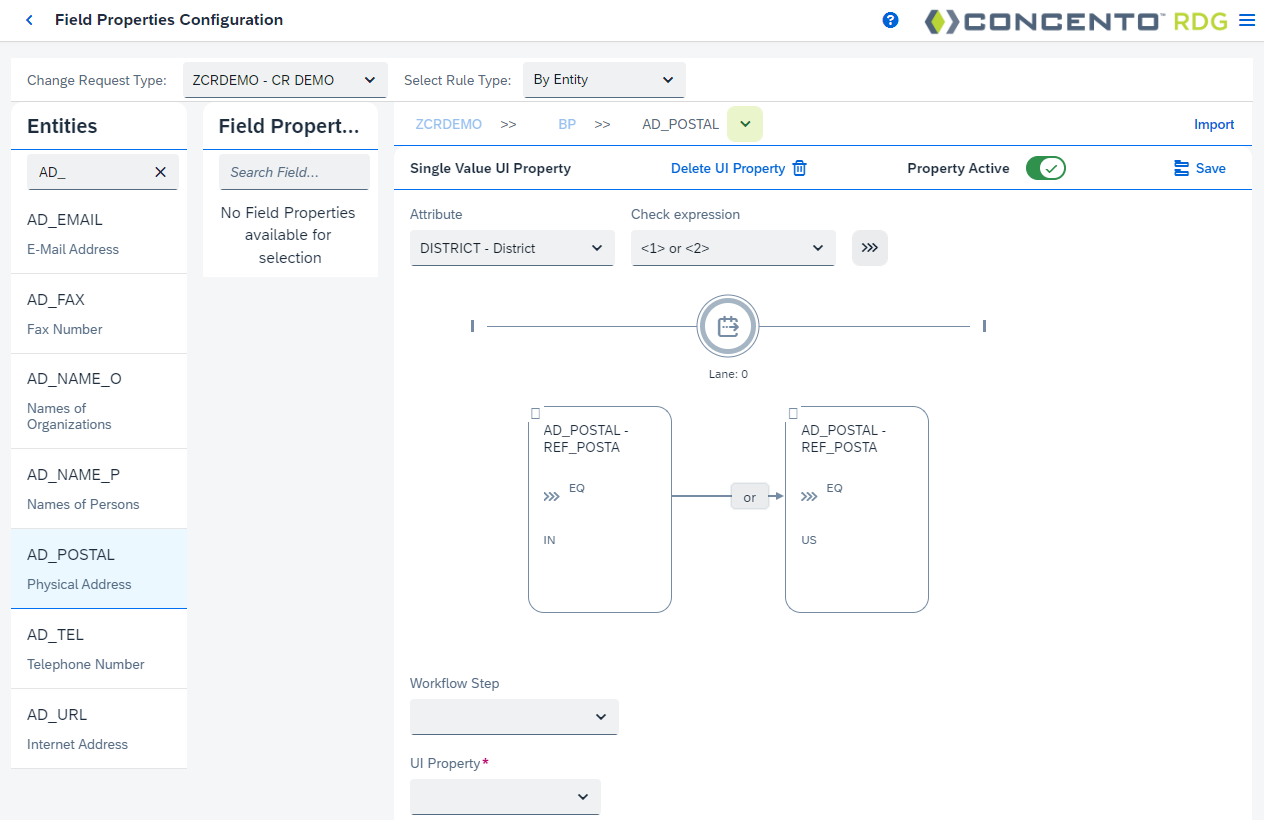Click the trash icon for Delete UI Property

799,168
